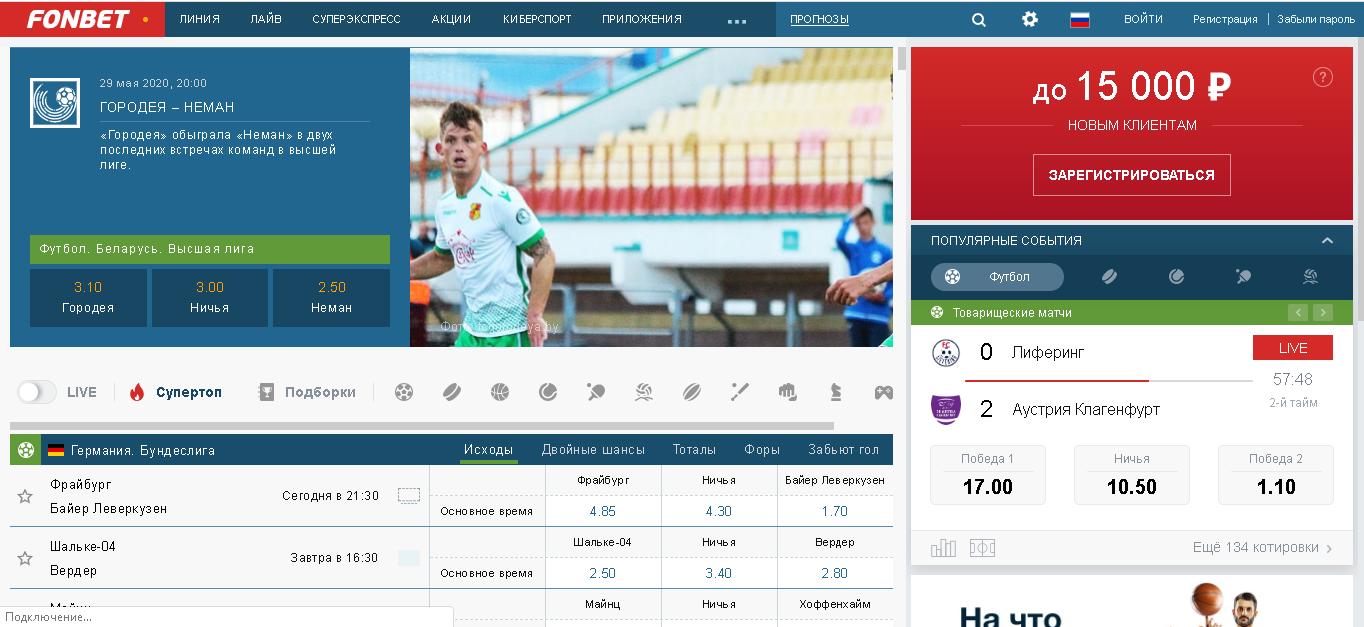1364x627 pixels.
Task: Select tennis ball in Popular events
Action: (x=1177, y=277)
